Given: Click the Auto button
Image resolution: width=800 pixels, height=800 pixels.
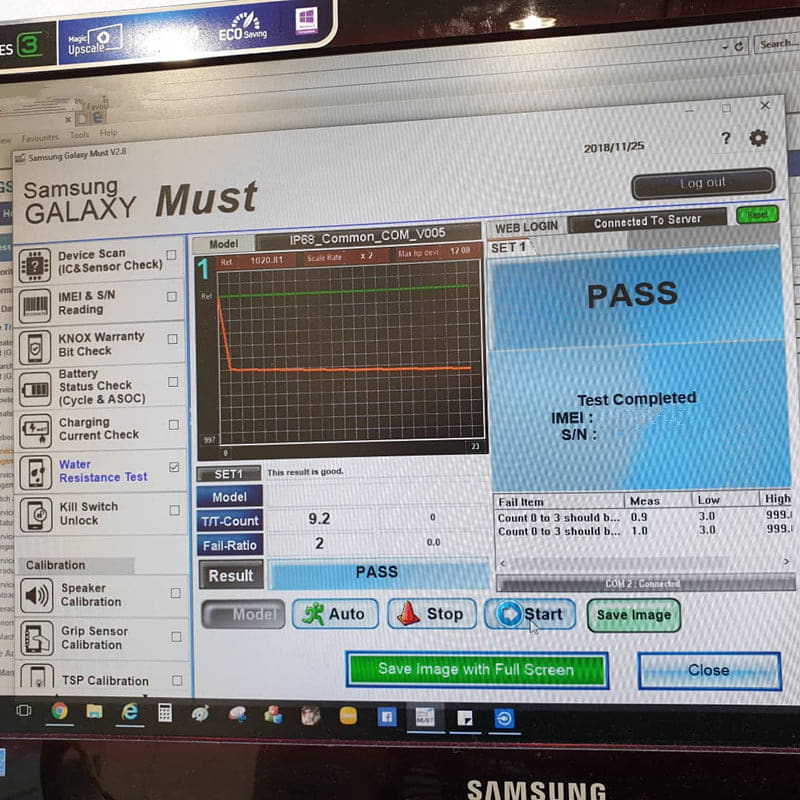Looking at the screenshot, I should [335, 614].
